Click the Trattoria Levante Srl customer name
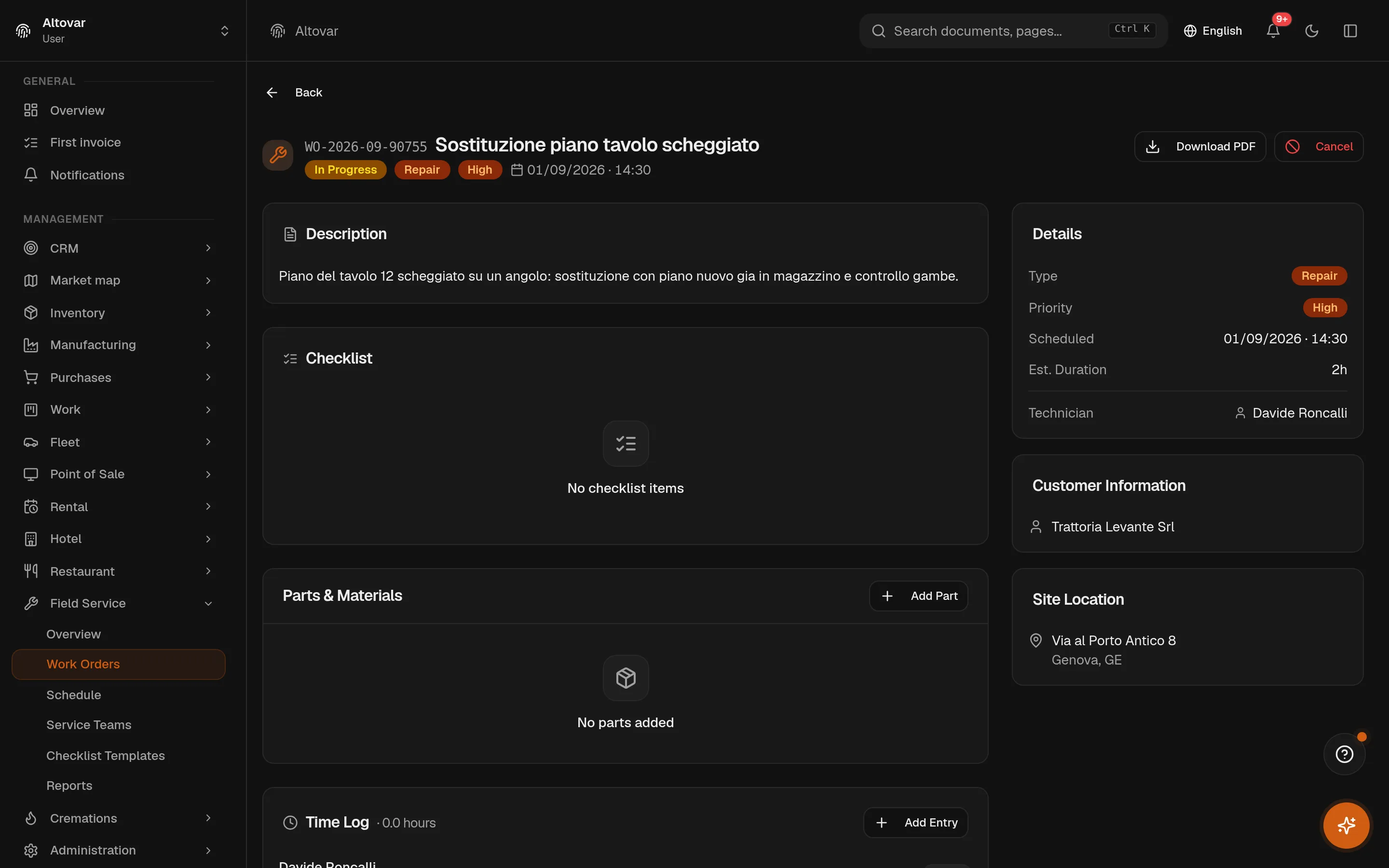Screen dimensions: 1389x868 tap(1112, 527)
